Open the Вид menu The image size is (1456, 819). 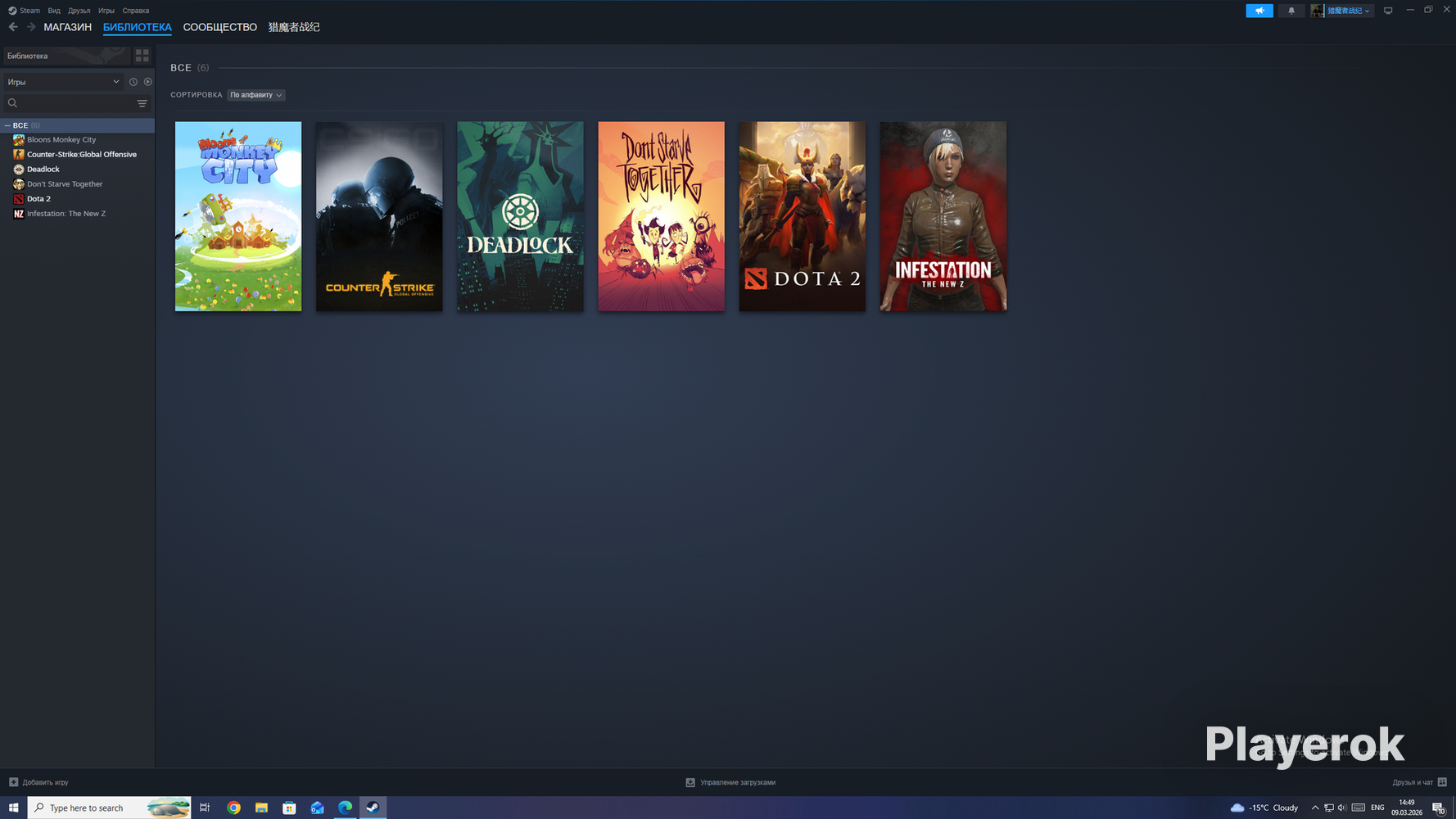(54, 11)
